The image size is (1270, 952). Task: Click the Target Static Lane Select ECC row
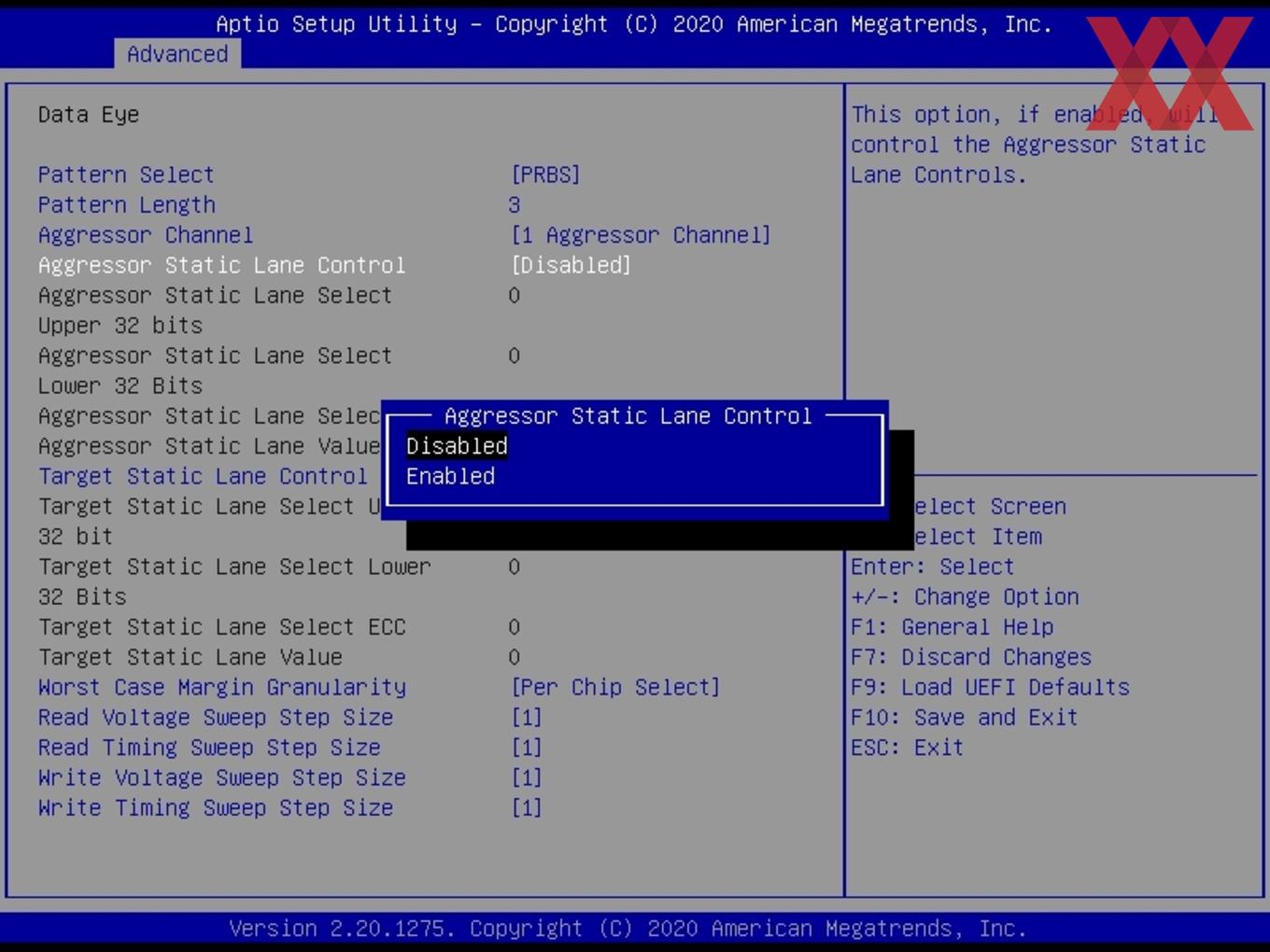pos(222,627)
